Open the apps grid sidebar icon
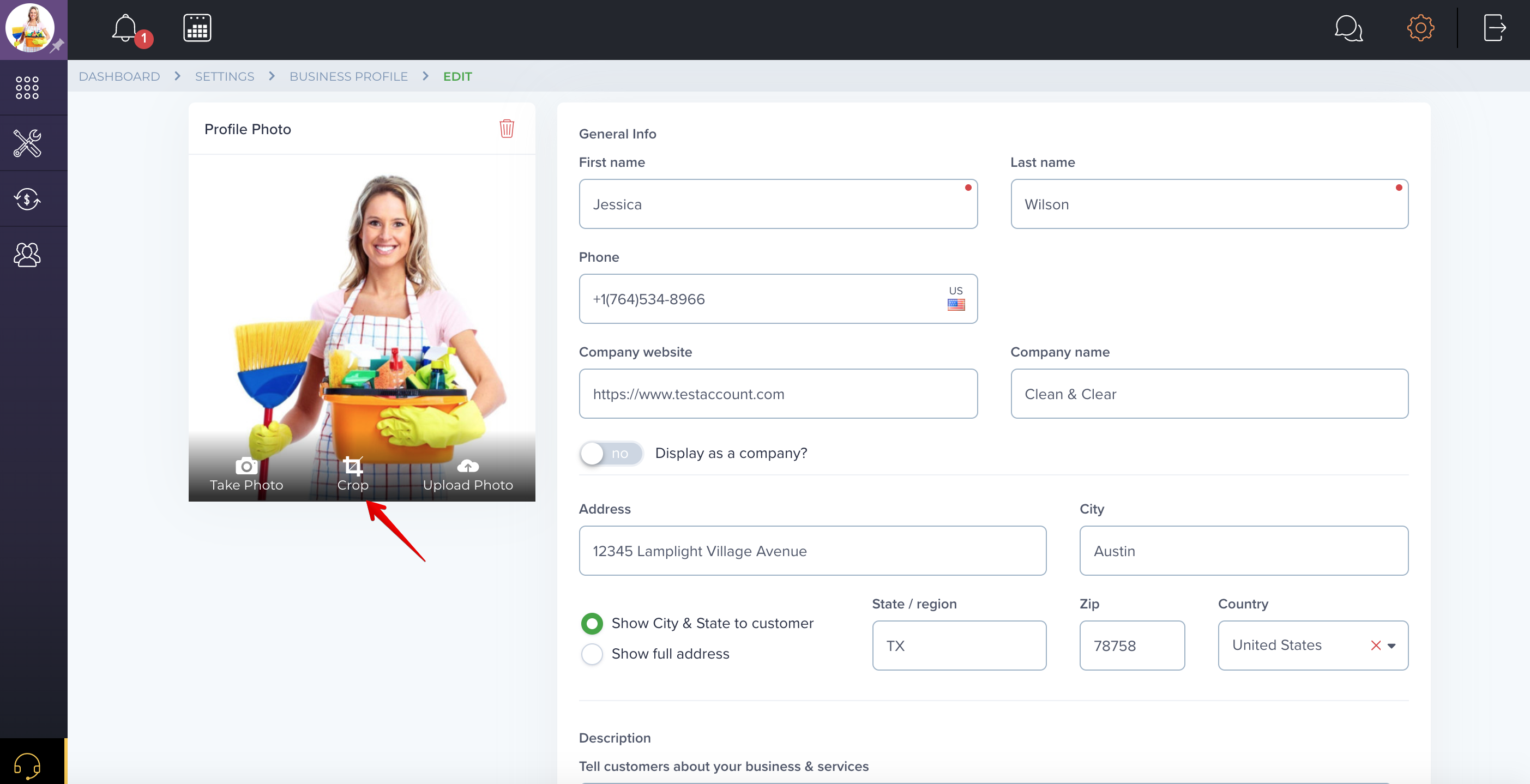The height and width of the screenshot is (784, 1530). [27, 87]
